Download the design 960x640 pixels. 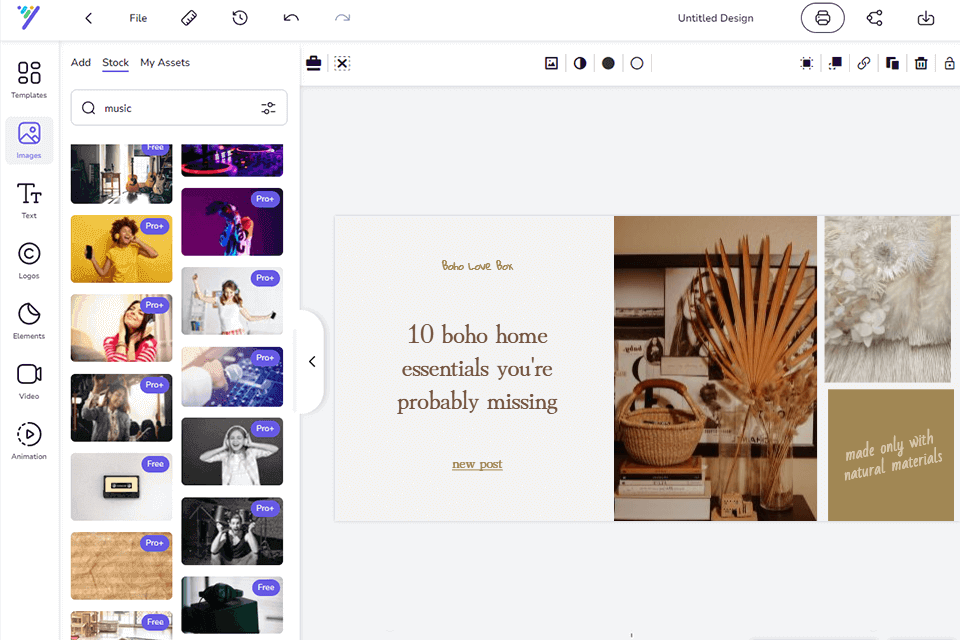(x=926, y=18)
